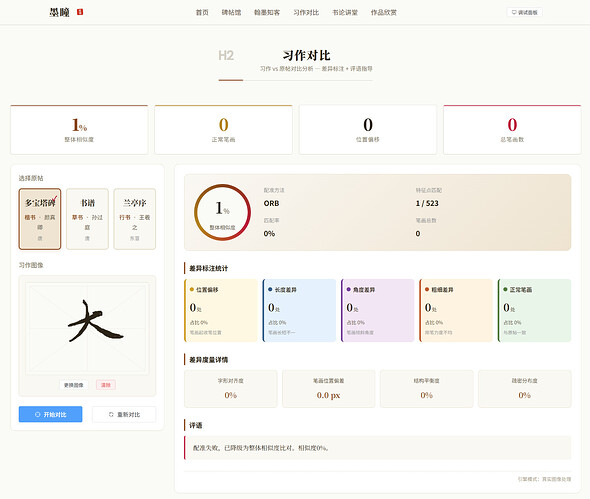The height and width of the screenshot is (499, 590).
Task: Open the 调试面板 debug panel button
Action: pos(525,12)
